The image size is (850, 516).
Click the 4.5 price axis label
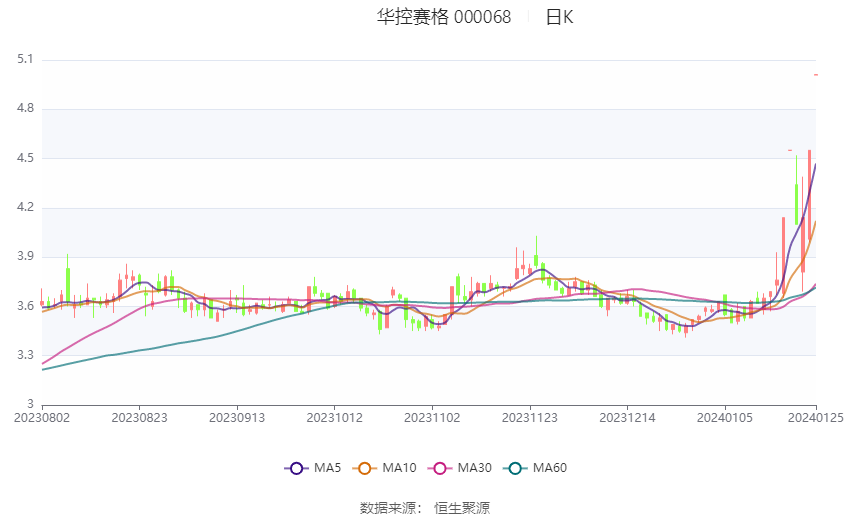pyautogui.click(x=25, y=158)
